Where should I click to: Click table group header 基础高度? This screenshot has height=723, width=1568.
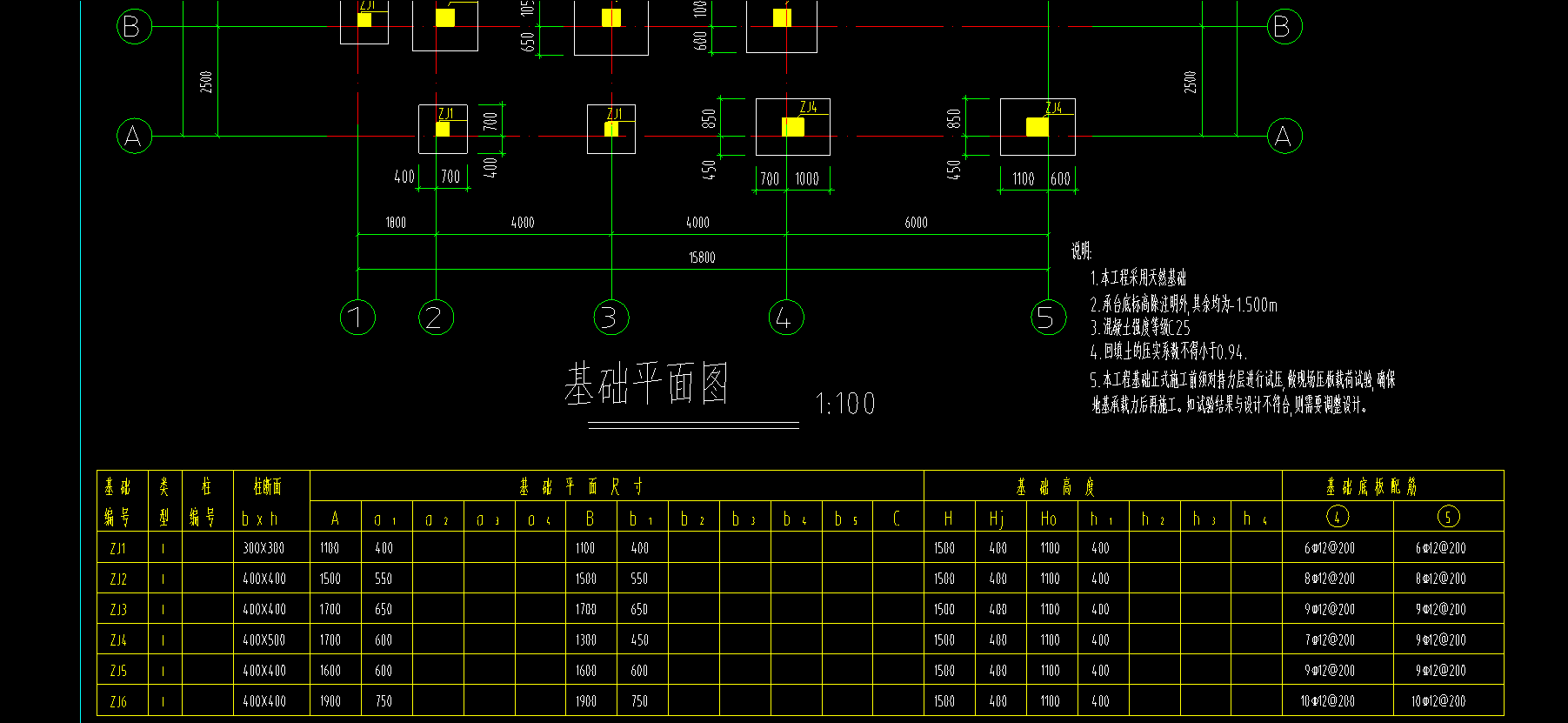click(x=1056, y=486)
